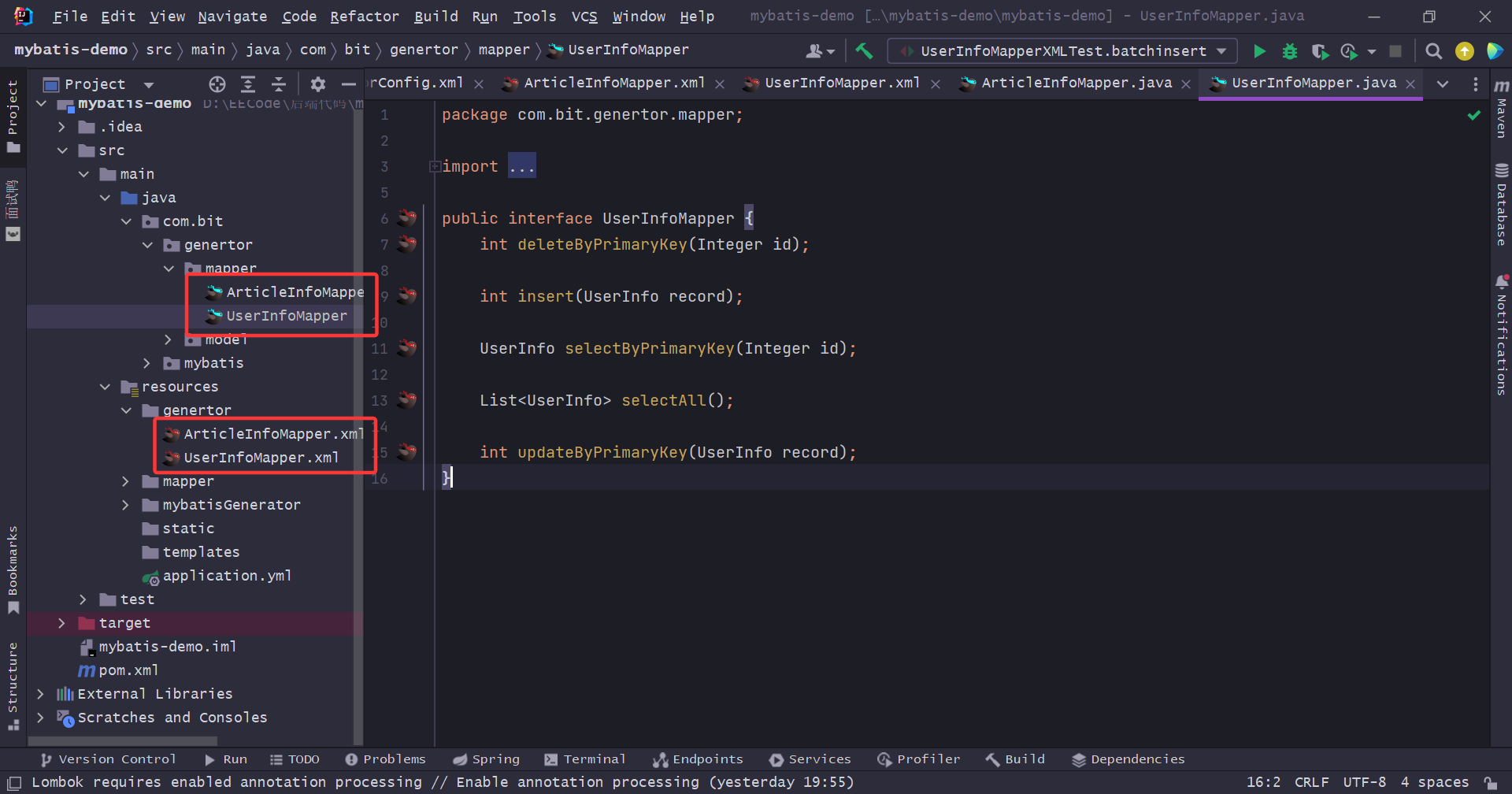Select pom.xml in project tree
Viewport: 1512px width, 794px height.
point(128,670)
